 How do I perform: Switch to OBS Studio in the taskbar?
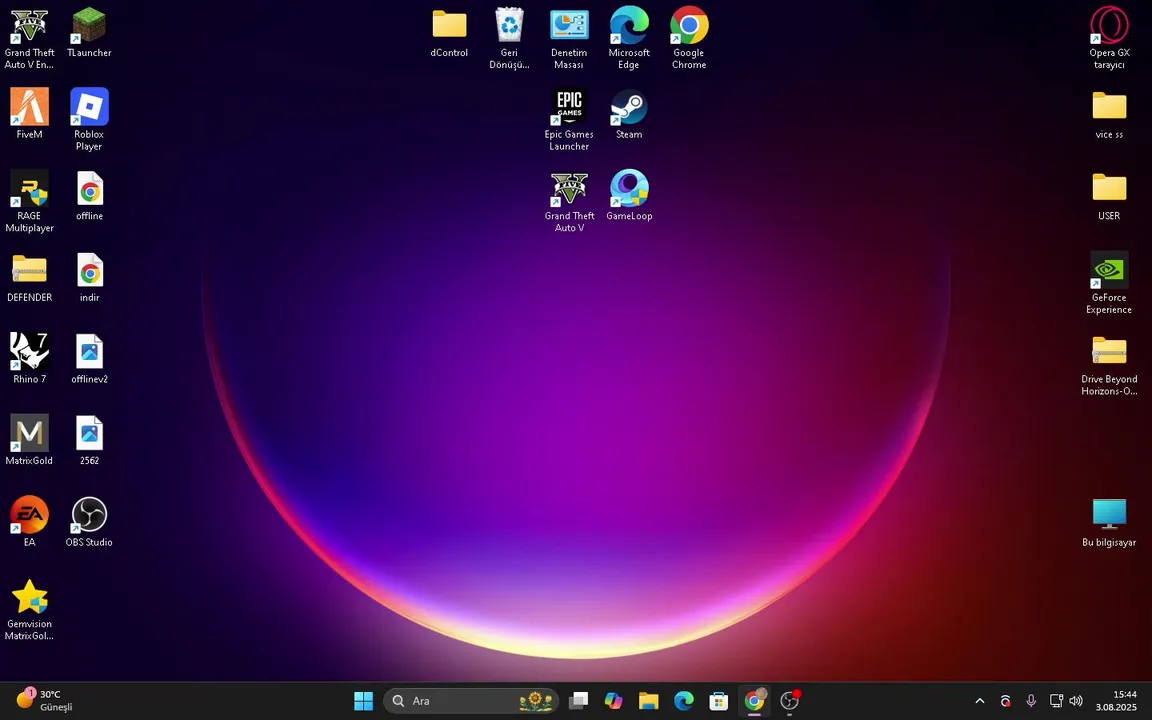tap(790, 701)
